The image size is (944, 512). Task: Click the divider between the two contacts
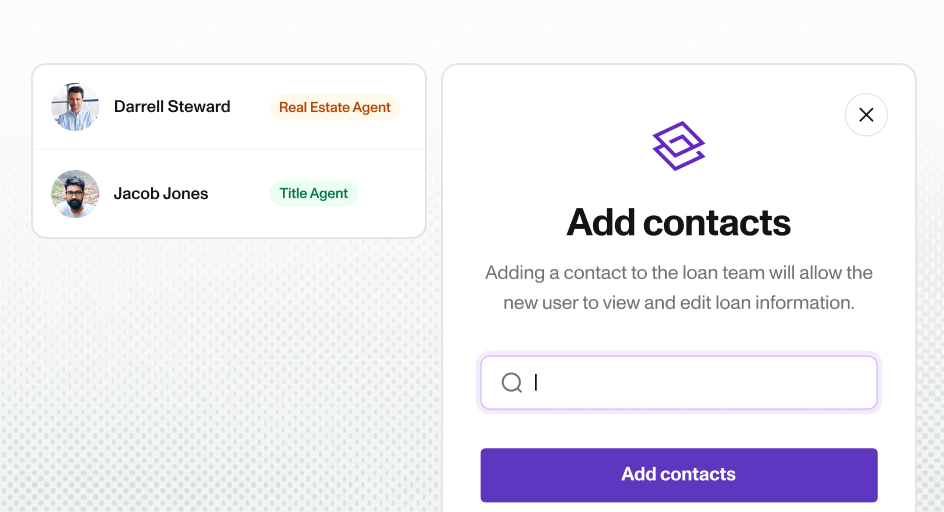[229, 150]
